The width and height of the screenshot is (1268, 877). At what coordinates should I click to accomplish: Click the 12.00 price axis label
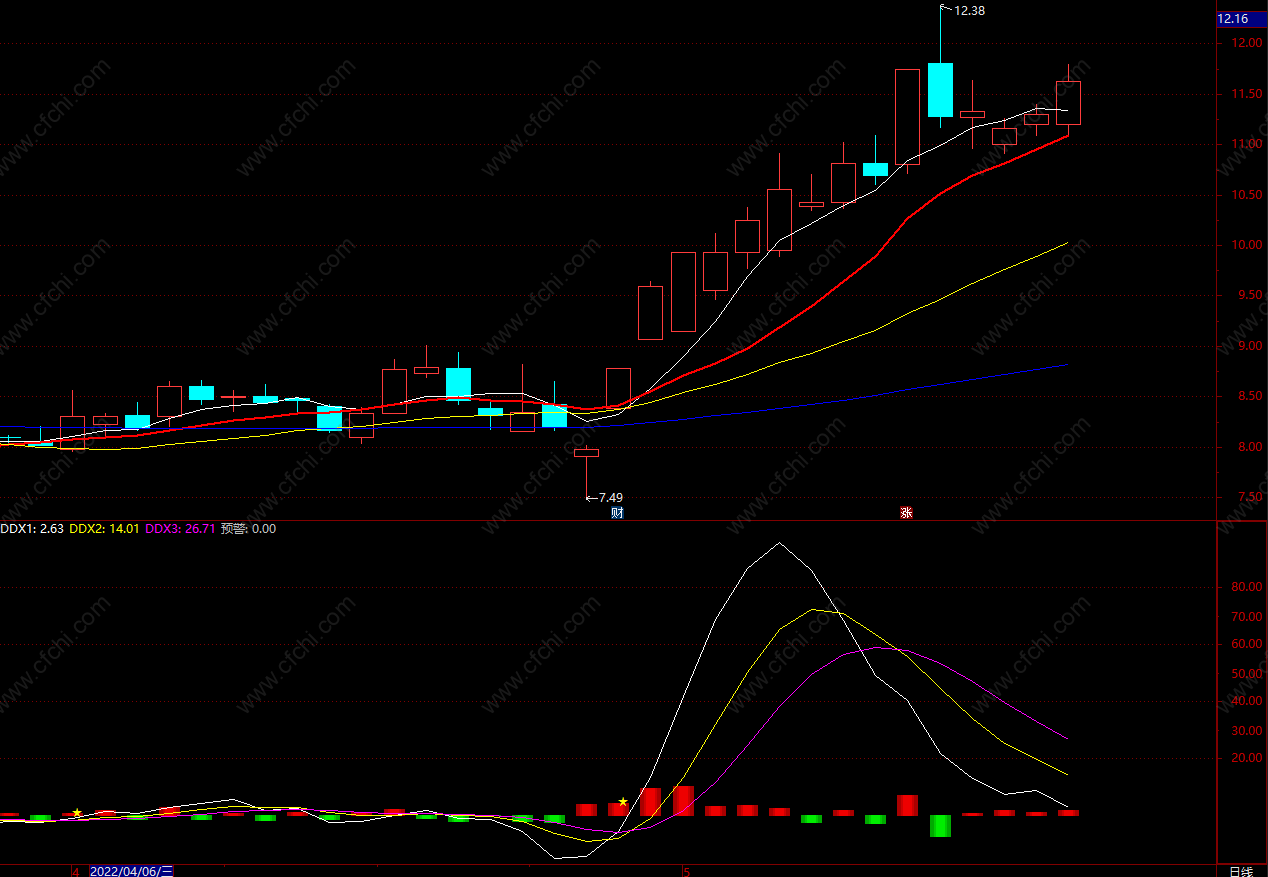pyautogui.click(x=1246, y=43)
